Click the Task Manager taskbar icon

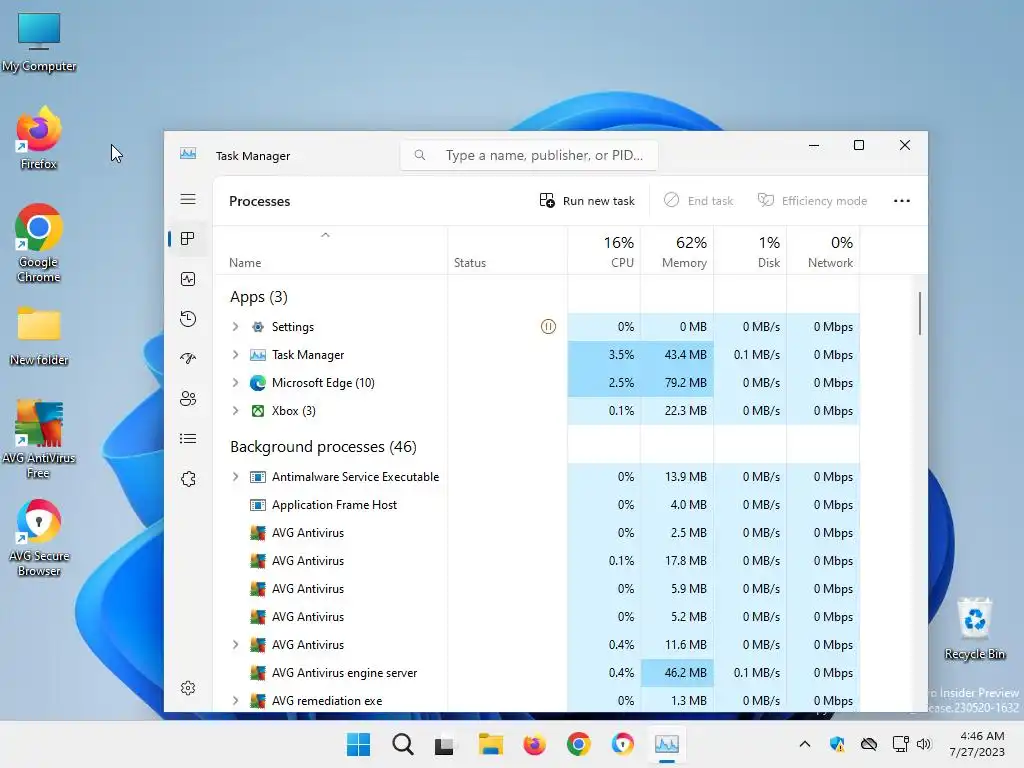(667, 744)
